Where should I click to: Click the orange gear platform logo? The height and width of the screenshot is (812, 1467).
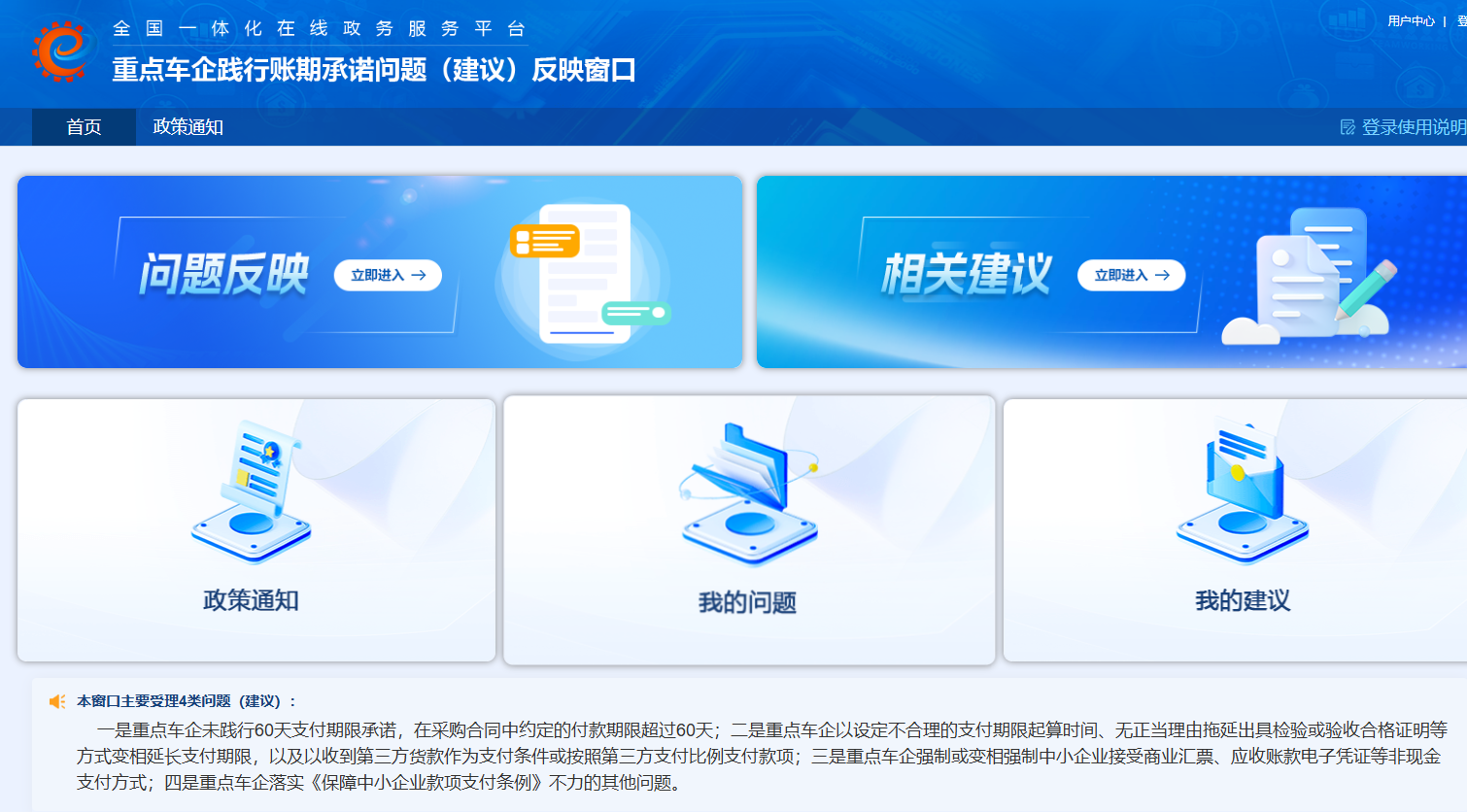pyautogui.click(x=63, y=51)
